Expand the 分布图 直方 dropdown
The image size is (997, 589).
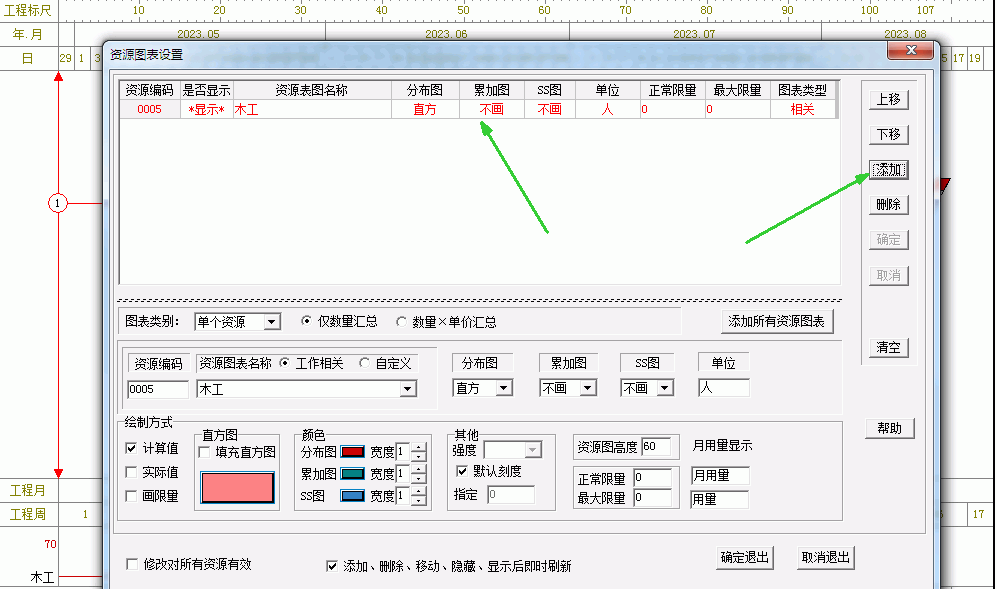click(x=503, y=388)
